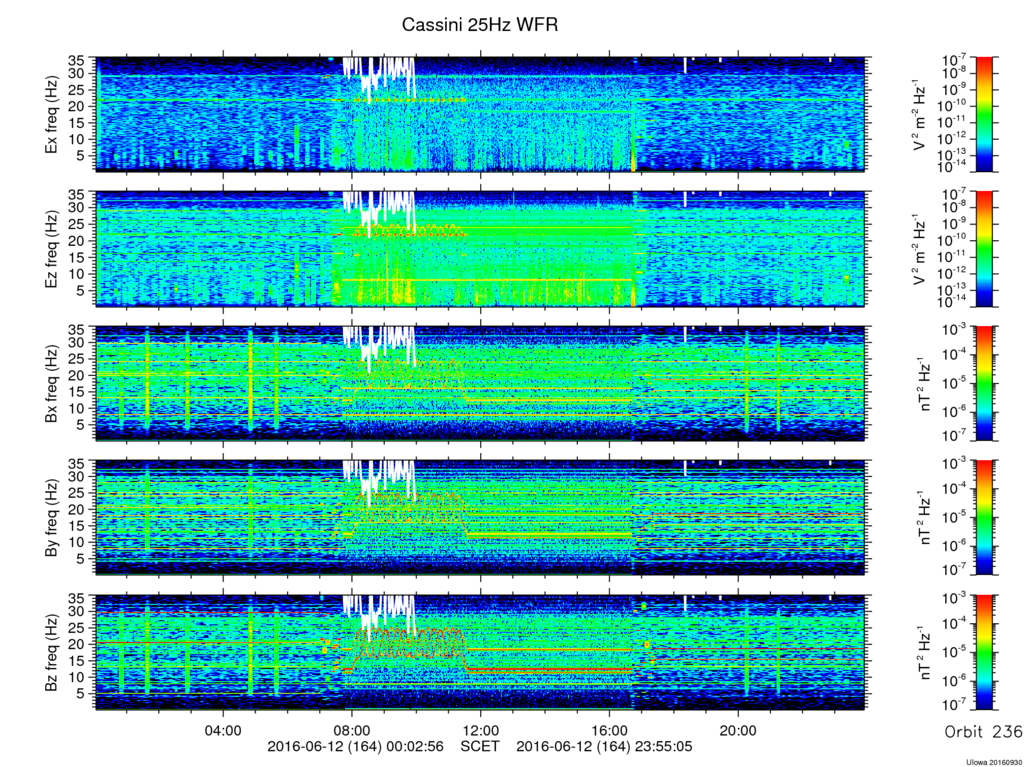Click the "Cassini 25Hz WFR" plot title
Image resolution: width=1024 pixels, height=767 pixels.
click(480, 25)
